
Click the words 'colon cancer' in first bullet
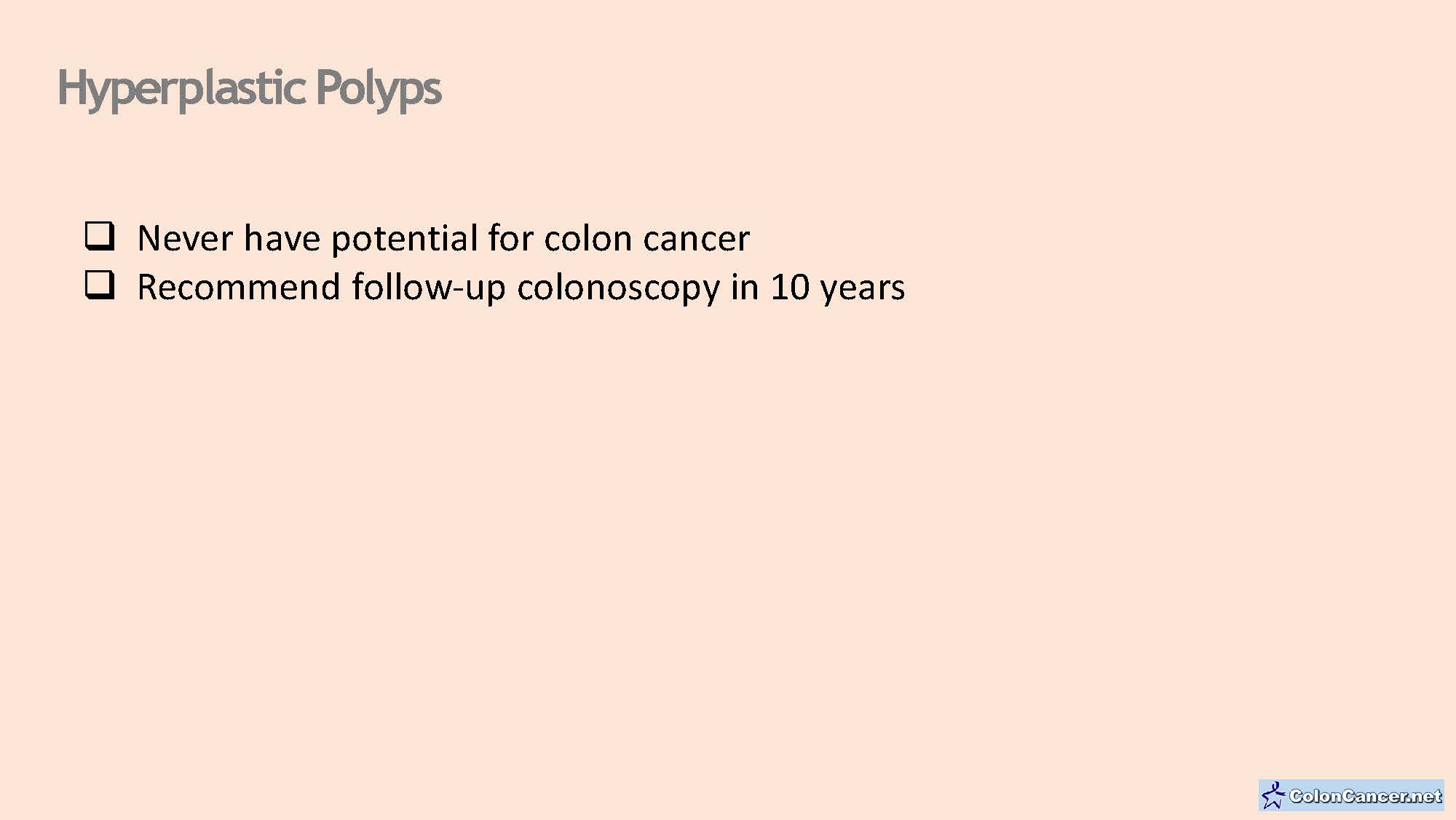[x=646, y=238]
